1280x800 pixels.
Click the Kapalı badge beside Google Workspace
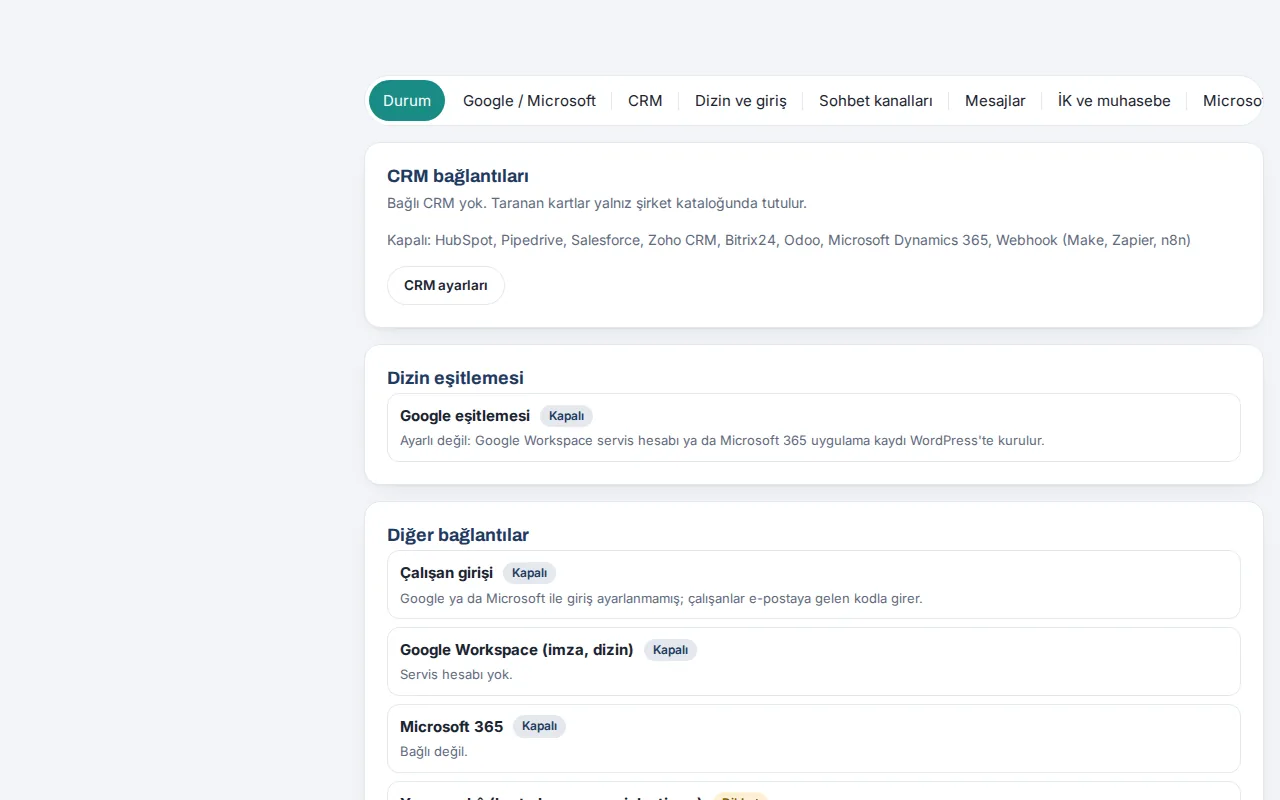point(671,650)
